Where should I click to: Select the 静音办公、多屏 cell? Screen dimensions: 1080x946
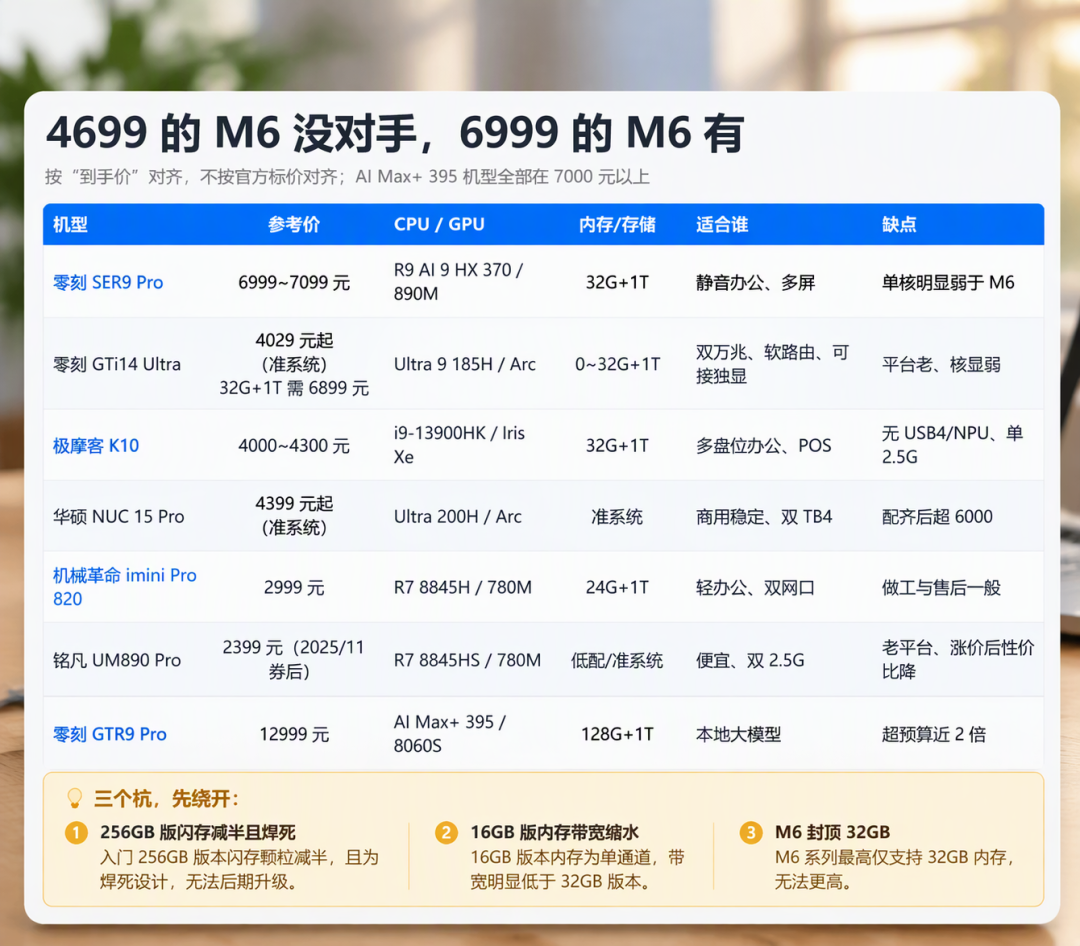tap(756, 282)
